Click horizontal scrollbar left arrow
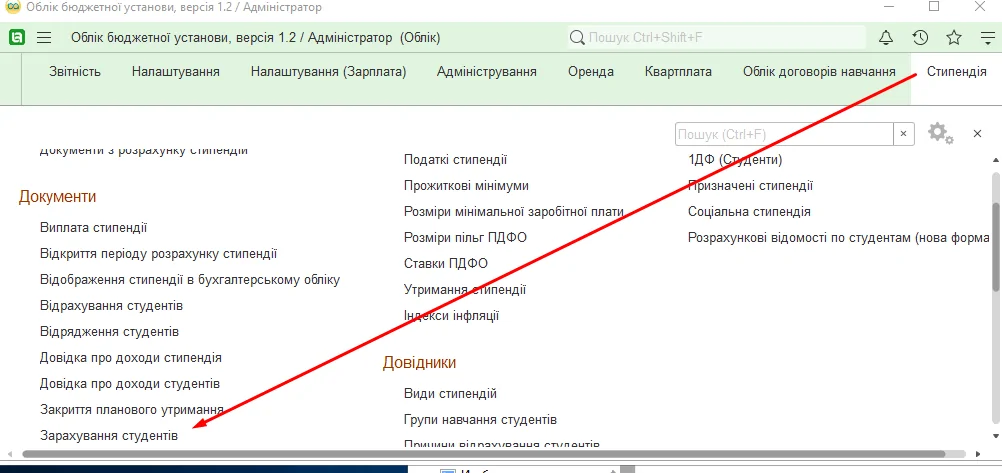This screenshot has height=473, width=1002. (9, 454)
